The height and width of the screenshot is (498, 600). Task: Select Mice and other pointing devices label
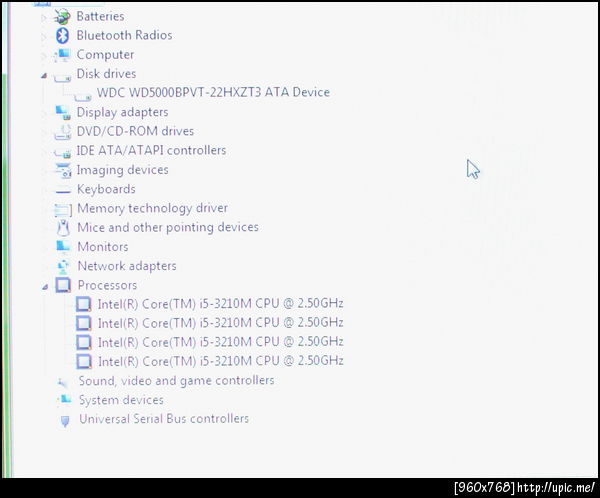(x=168, y=227)
